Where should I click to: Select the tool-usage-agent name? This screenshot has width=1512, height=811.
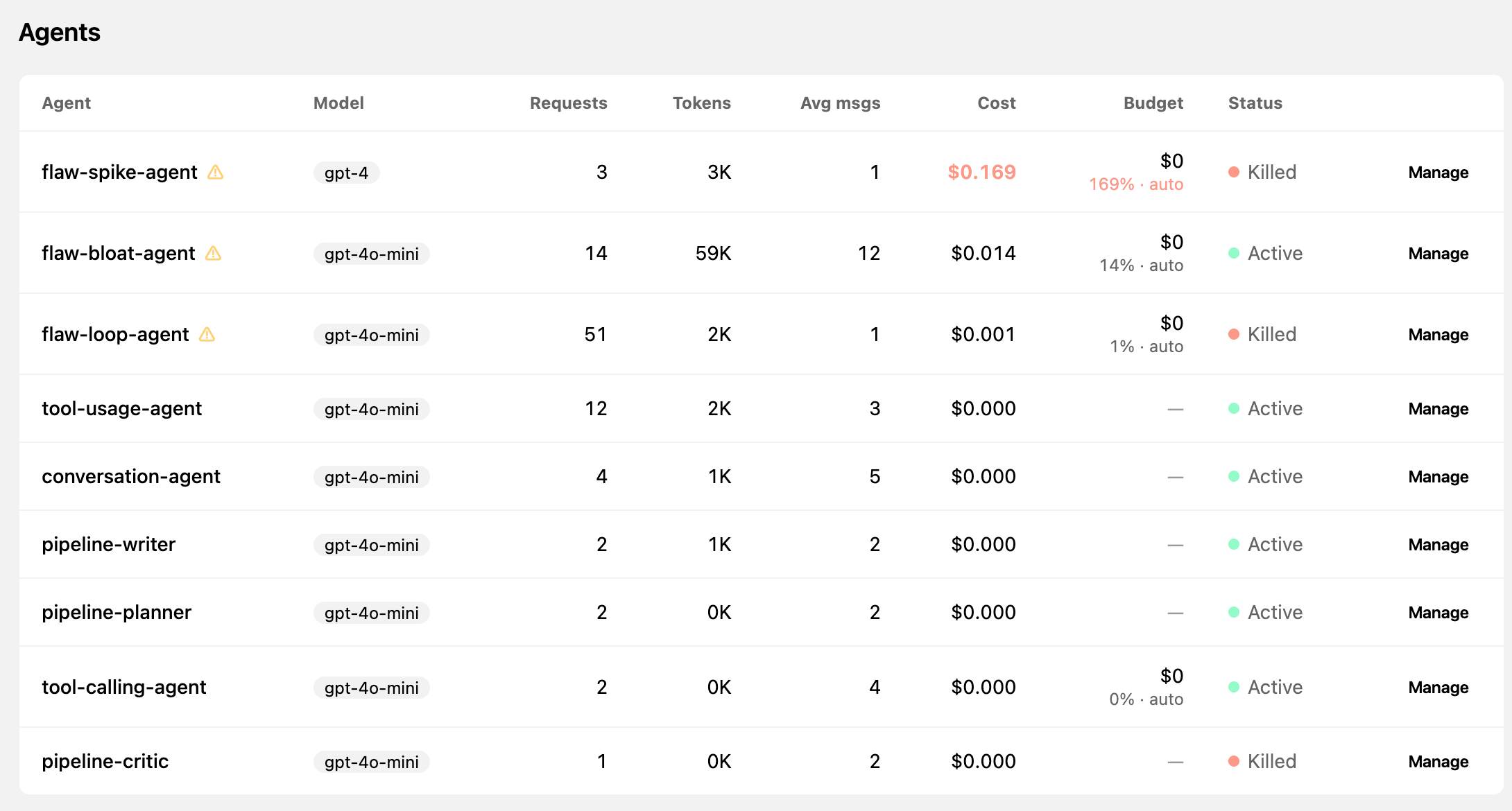(x=122, y=408)
